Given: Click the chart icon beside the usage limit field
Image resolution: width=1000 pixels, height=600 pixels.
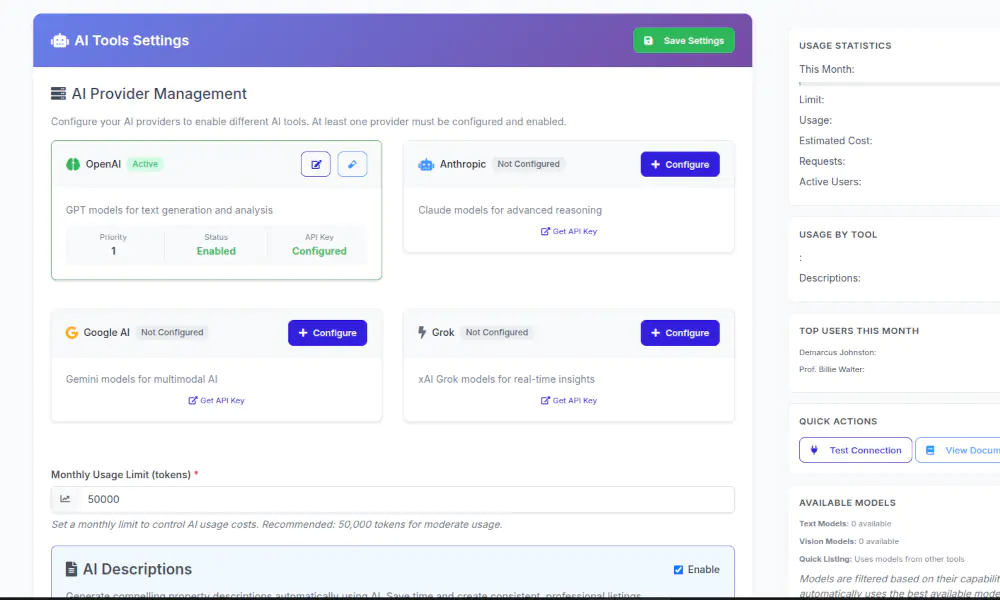Looking at the screenshot, I should [66, 498].
